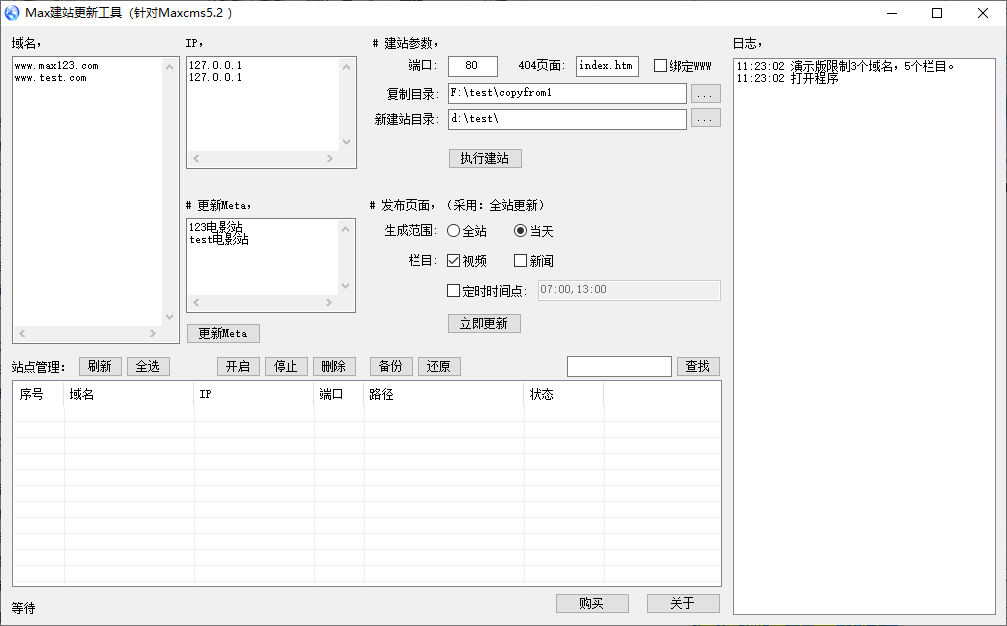Screen dimensions: 1007x626
Task: Click the 更新Meta button
Action: click(223, 333)
